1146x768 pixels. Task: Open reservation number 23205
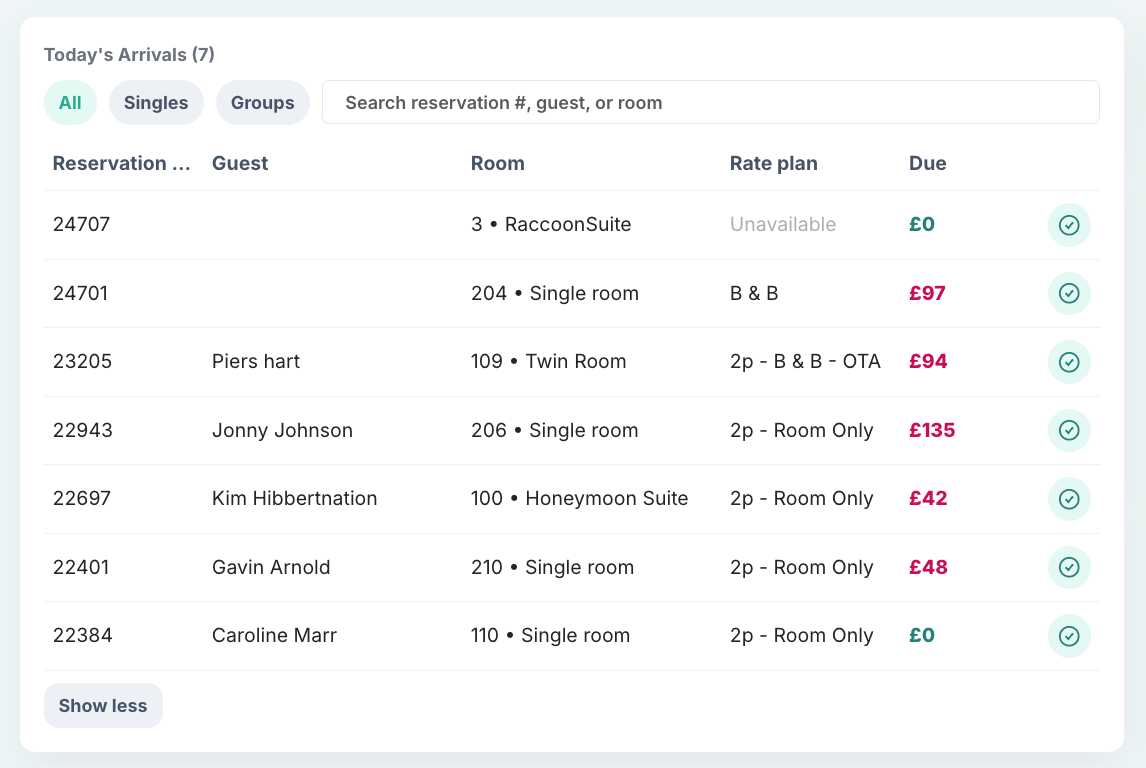[82, 362]
